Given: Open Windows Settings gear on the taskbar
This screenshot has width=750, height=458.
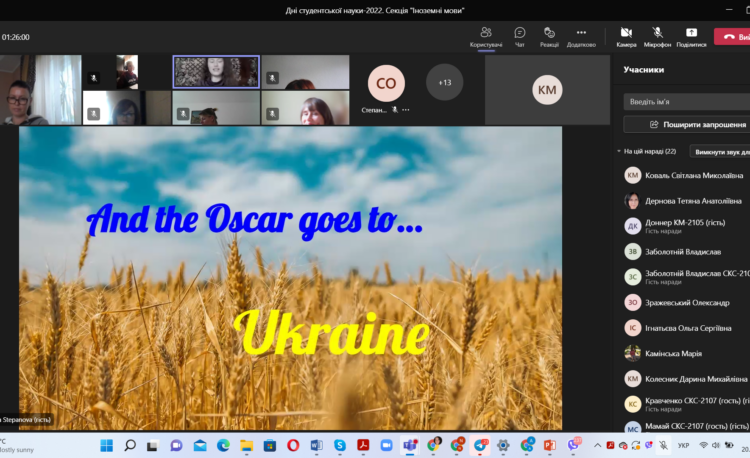Looking at the screenshot, I should 503,446.
